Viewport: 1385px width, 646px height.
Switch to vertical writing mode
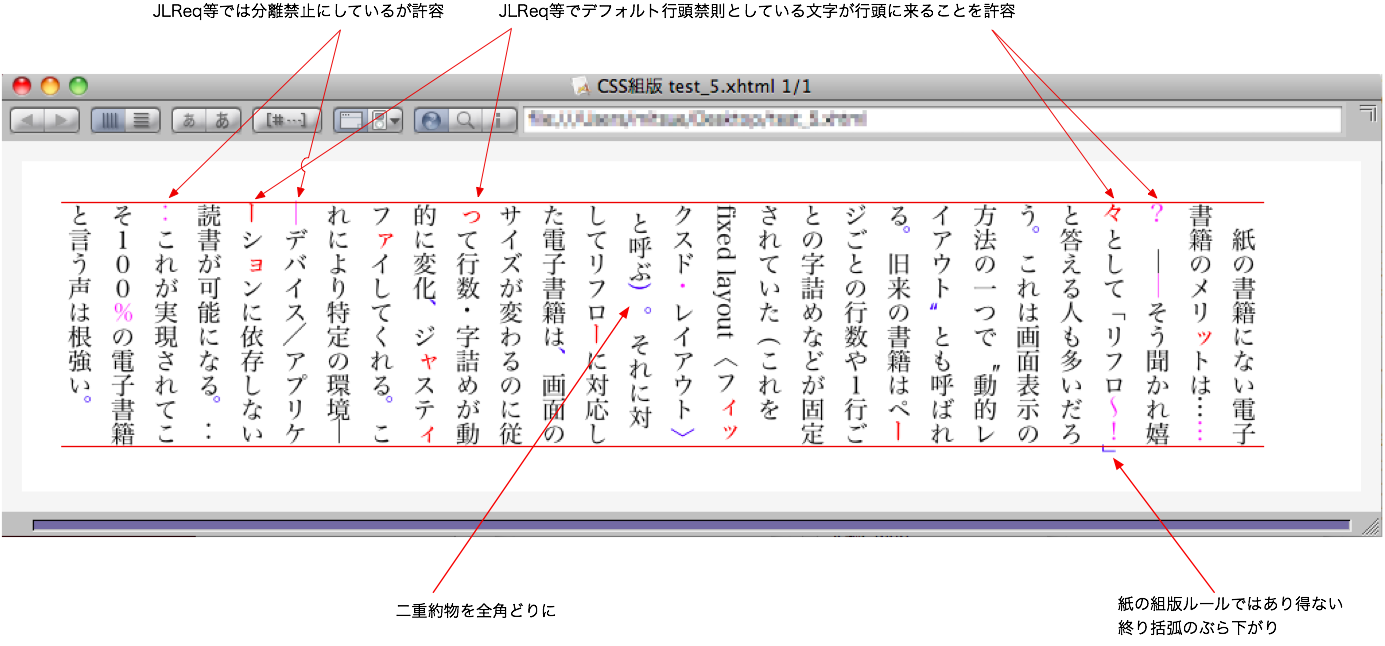click(x=109, y=120)
